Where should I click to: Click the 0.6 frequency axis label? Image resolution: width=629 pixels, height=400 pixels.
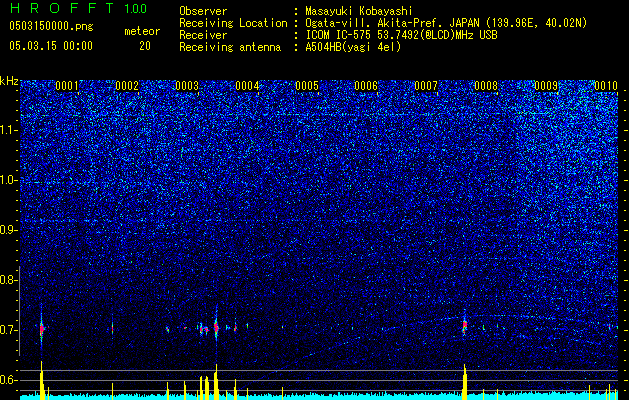click(x=8, y=380)
